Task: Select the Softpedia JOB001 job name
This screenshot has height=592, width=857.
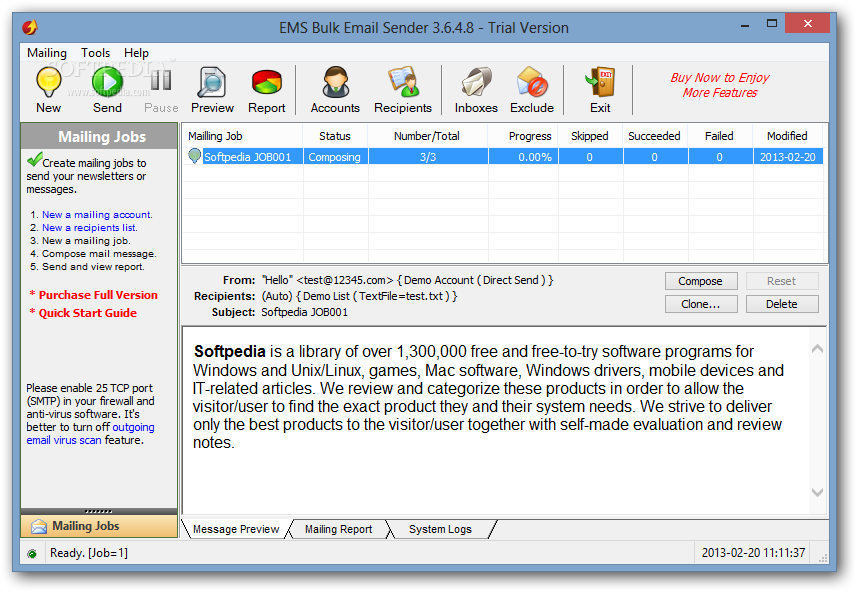Action: pos(247,157)
